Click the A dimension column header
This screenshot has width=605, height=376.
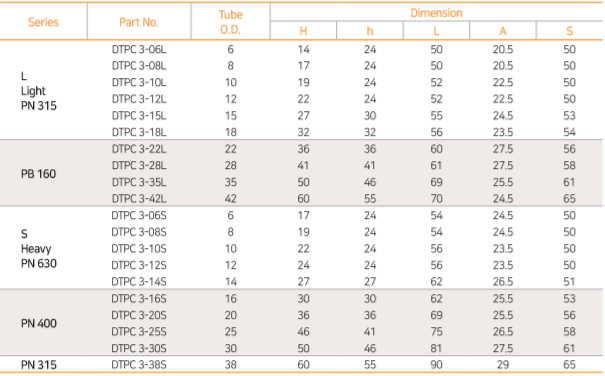pos(503,31)
